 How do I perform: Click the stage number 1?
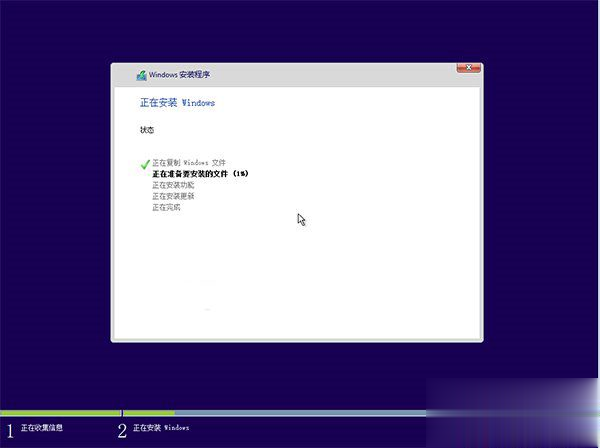(10, 431)
